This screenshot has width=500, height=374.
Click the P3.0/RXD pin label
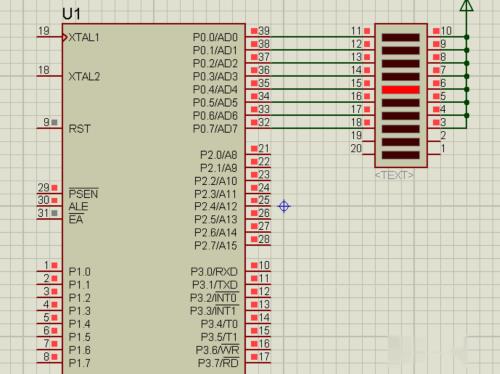pos(214,272)
